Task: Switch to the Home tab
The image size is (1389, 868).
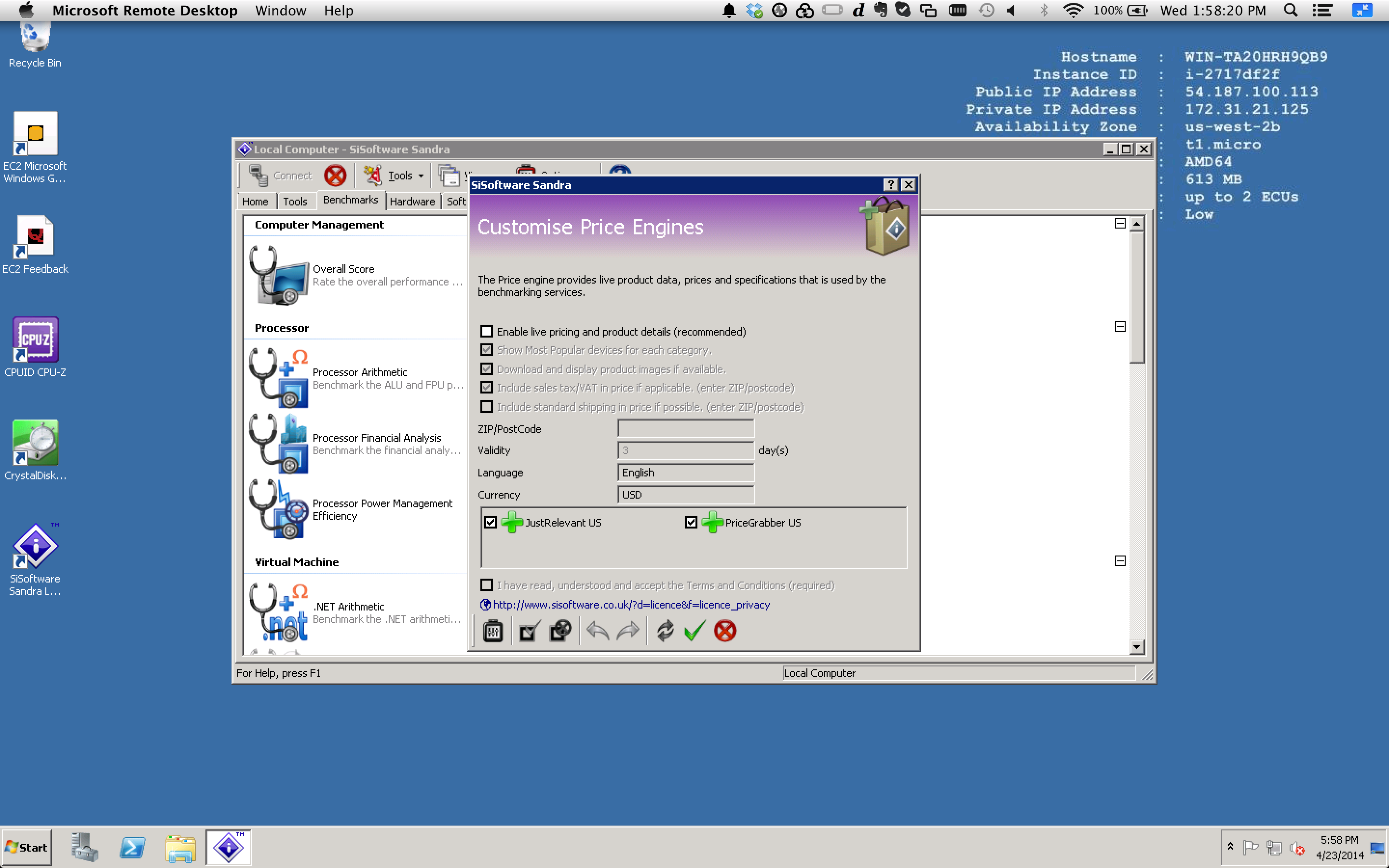Action: 255,202
